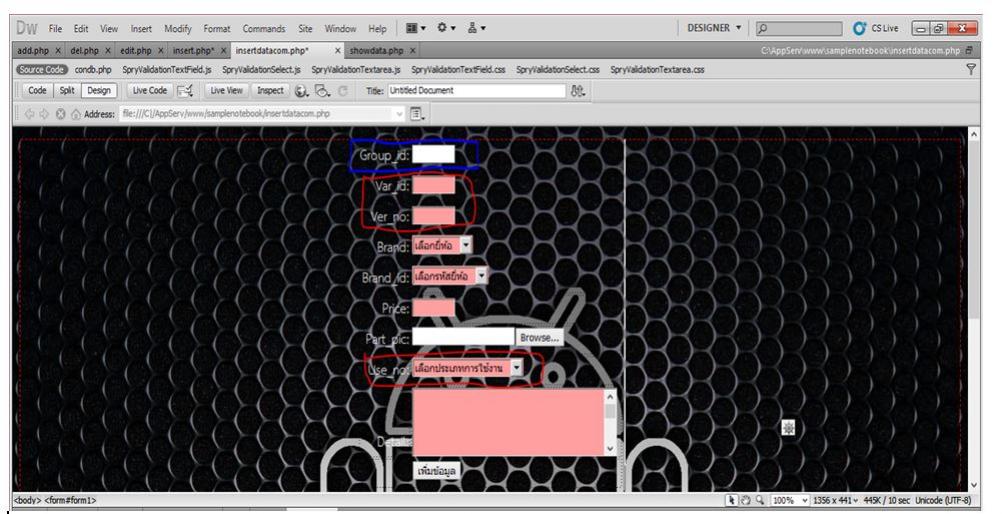Click the Title text field
This screenshot has width=1002, height=514.
coord(477,91)
